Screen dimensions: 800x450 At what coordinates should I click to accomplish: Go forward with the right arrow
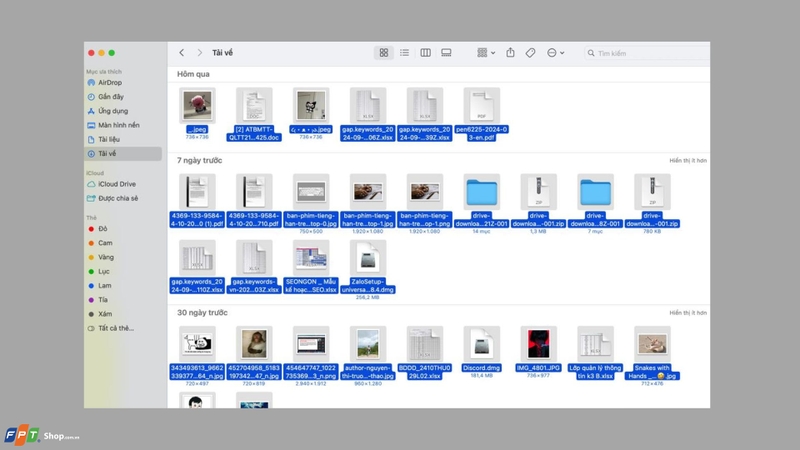pyautogui.click(x=199, y=53)
